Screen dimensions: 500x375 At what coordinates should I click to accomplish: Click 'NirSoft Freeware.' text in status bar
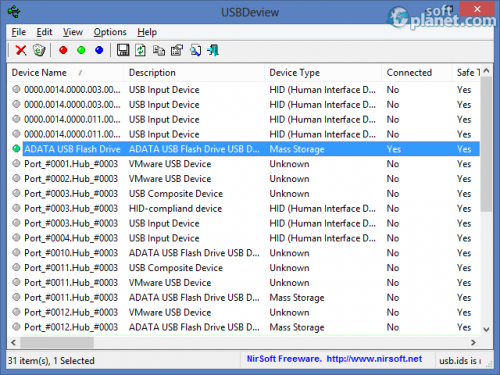click(284, 359)
